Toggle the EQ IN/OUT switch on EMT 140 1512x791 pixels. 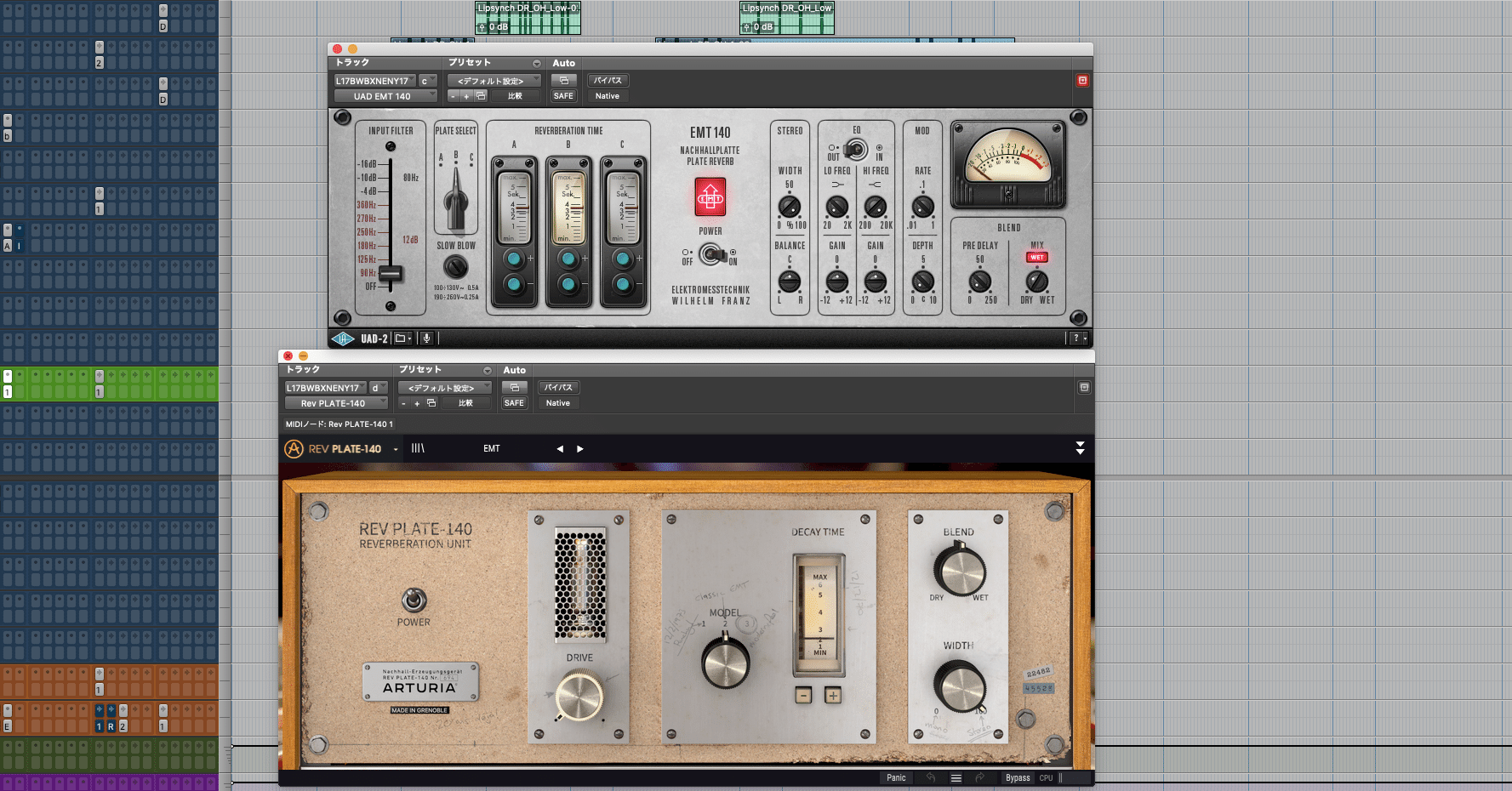click(x=855, y=151)
